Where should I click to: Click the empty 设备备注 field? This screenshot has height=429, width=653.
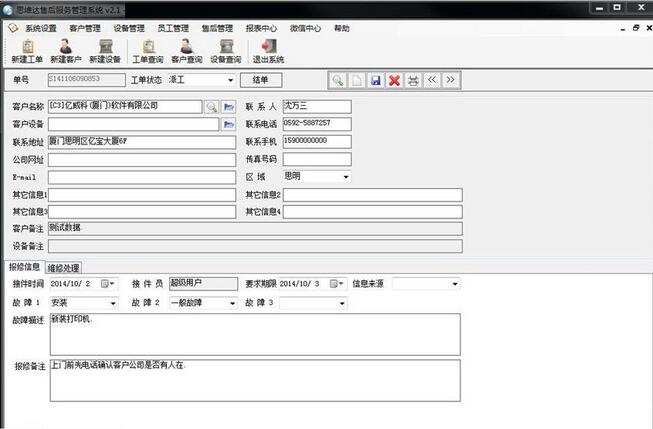click(255, 246)
